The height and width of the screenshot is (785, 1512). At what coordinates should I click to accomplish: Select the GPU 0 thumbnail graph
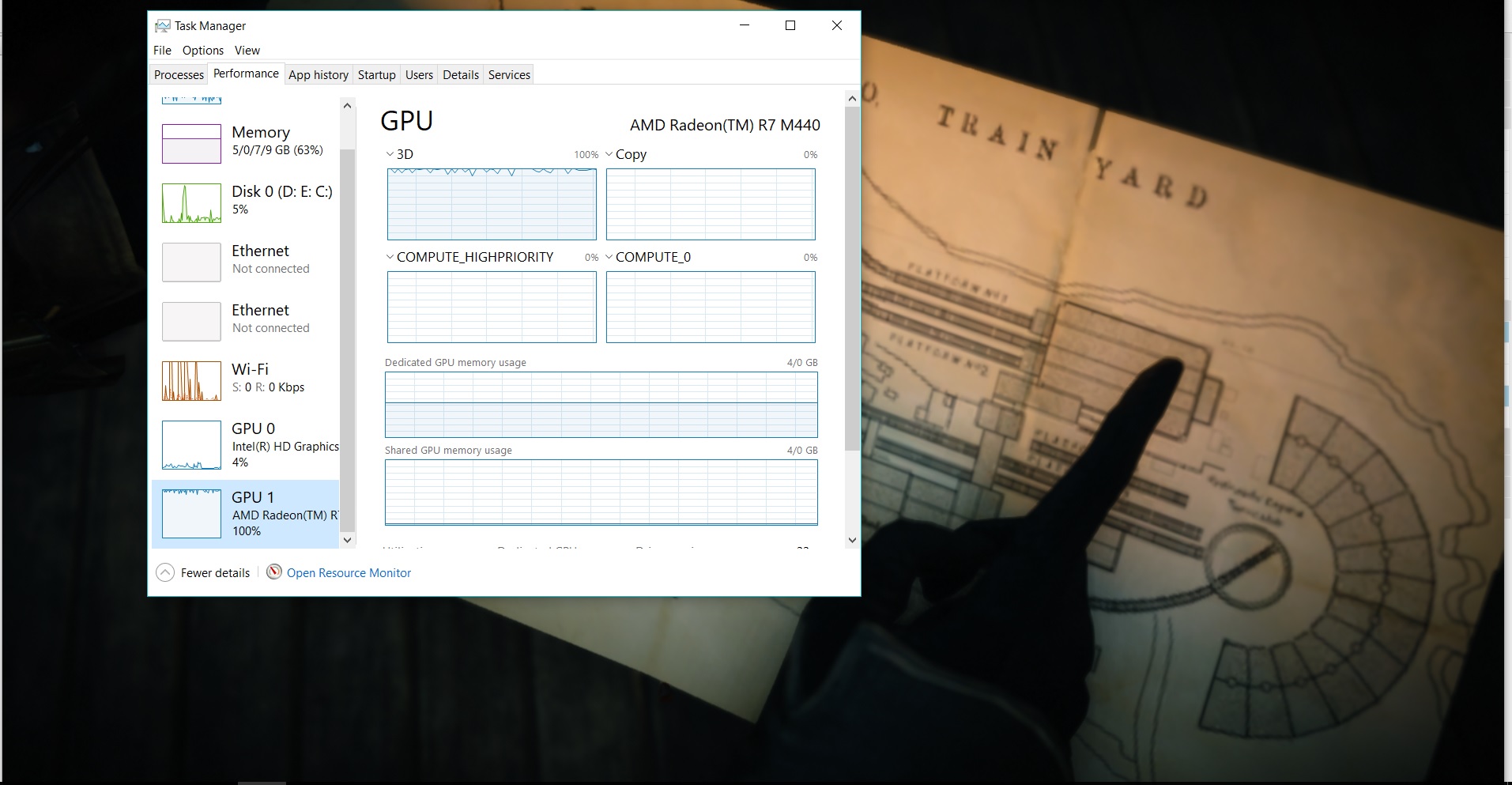pos(191,445)
